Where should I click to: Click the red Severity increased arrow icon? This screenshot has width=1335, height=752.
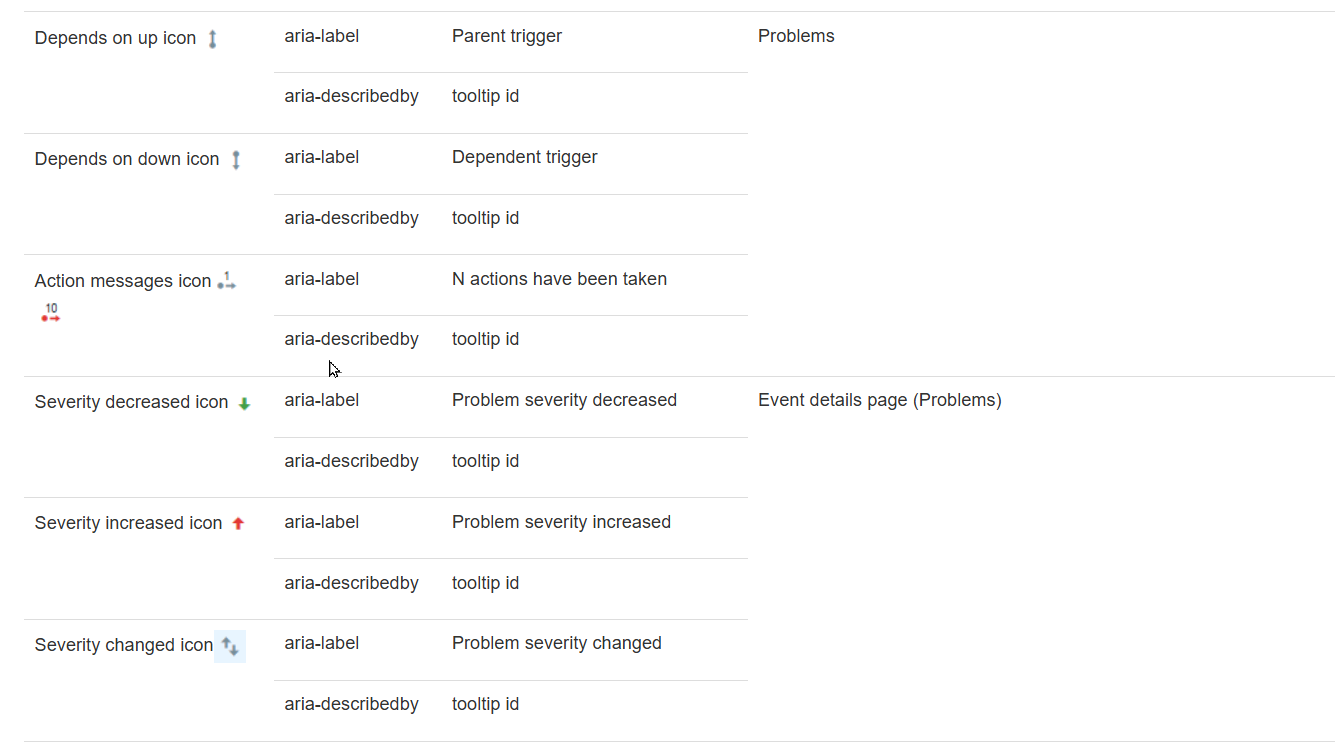238,523
